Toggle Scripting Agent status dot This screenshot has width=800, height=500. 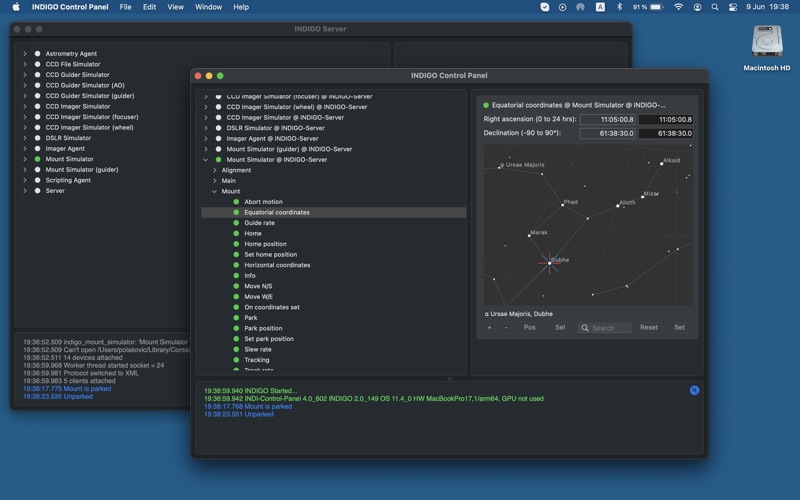(37, 180)
